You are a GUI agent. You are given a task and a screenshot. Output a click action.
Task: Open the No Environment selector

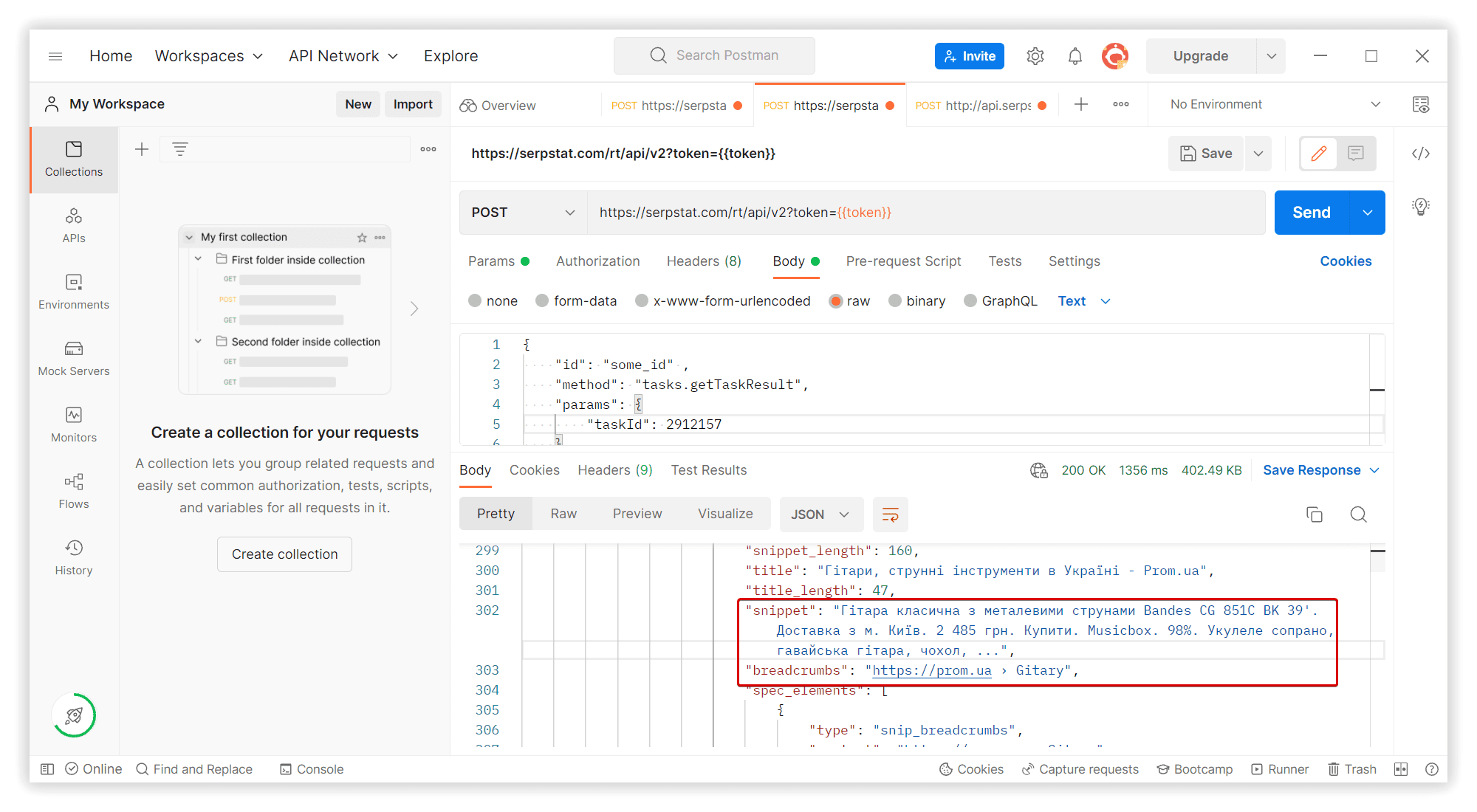[1275, 105]
